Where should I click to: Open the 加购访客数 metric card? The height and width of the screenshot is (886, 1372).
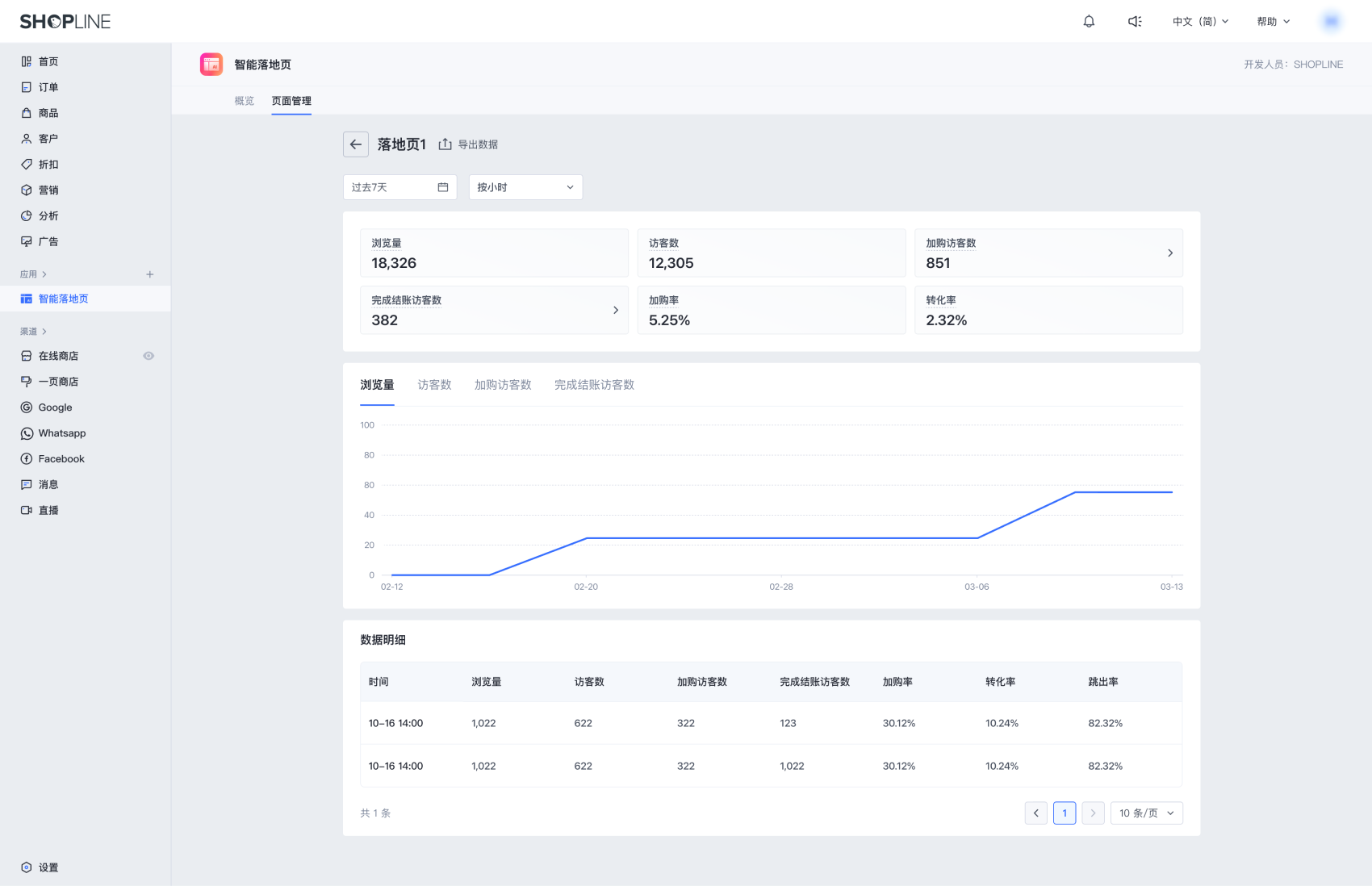(1048, 253)
